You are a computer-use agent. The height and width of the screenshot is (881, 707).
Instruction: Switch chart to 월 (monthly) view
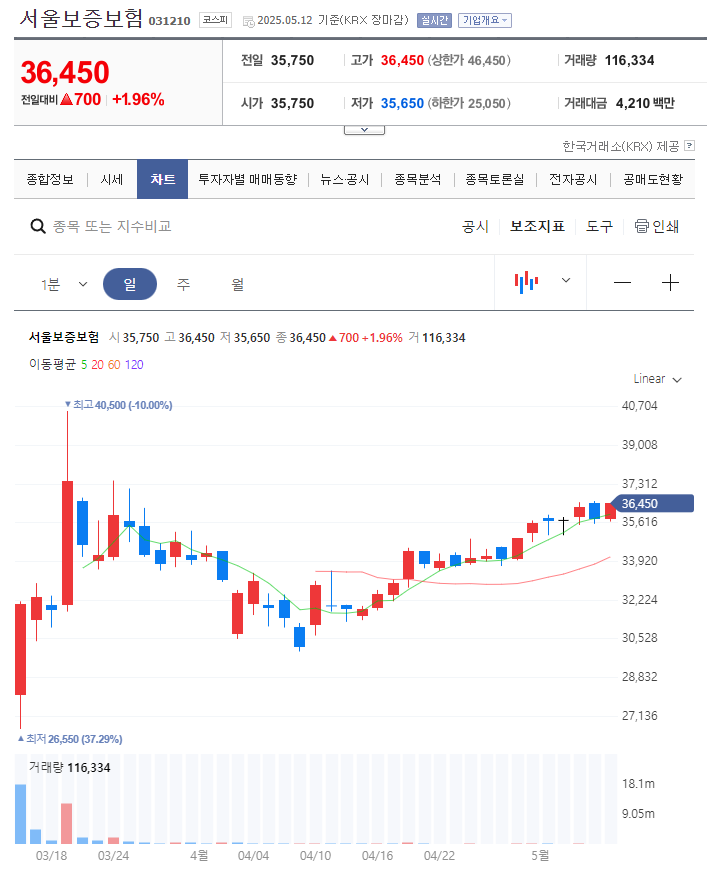click(x=236, y=283)
